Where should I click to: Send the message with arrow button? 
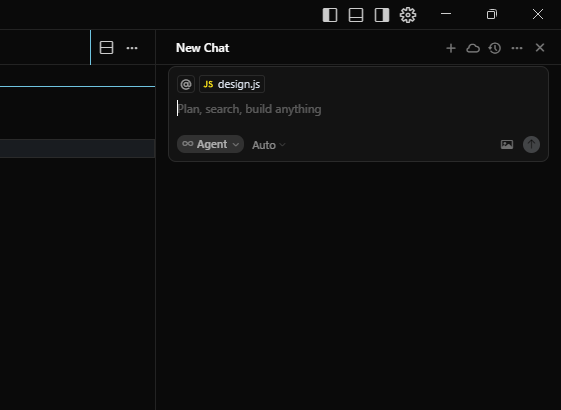531,145
